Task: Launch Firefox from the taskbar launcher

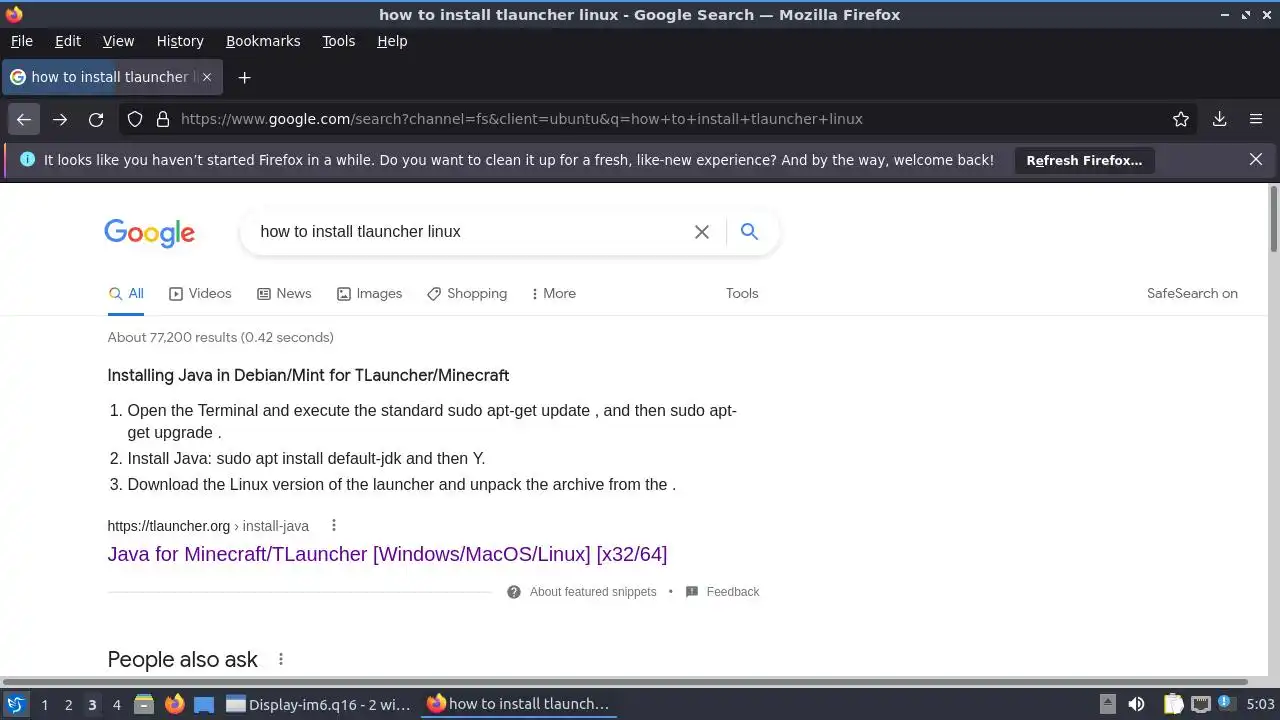Action: (x=174, y=705)
